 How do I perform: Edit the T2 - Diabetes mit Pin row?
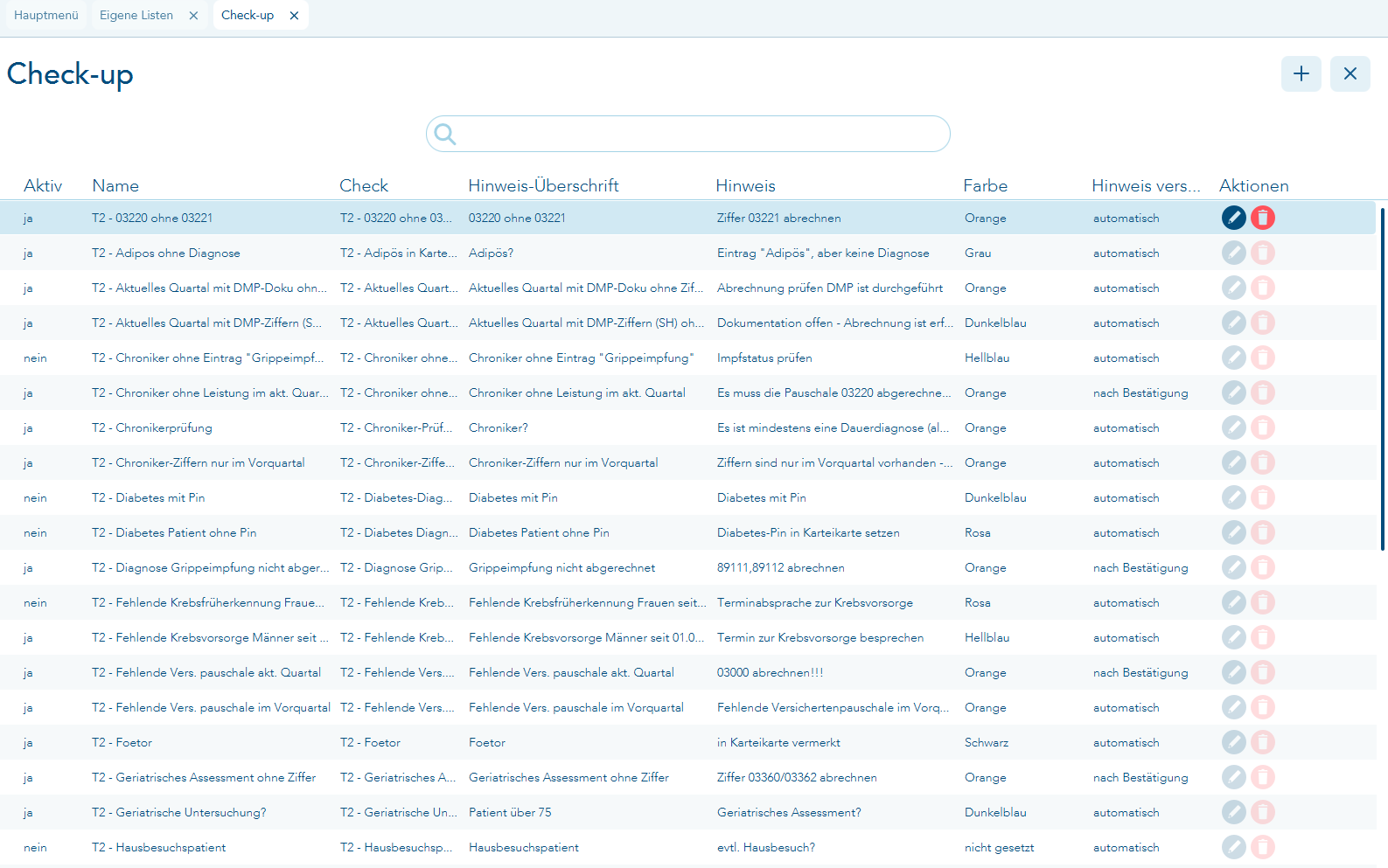pyautogui.click(x=1233, y=497)
